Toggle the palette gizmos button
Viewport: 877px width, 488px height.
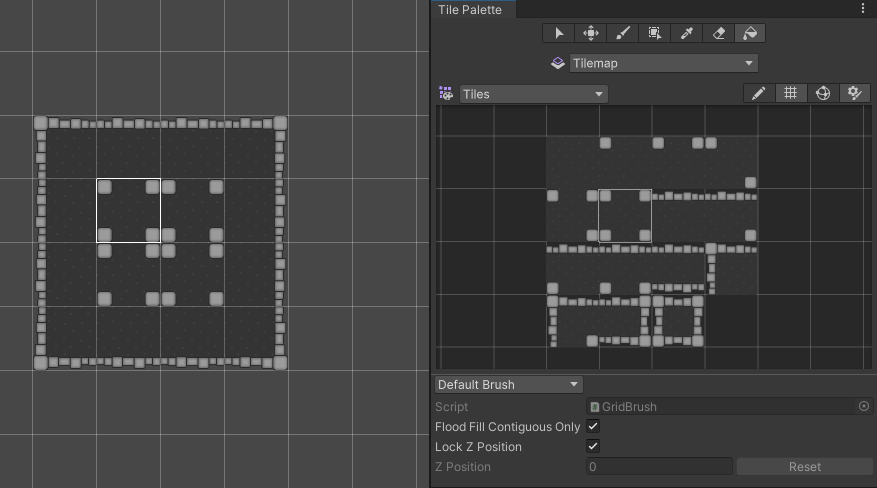pos(822,93)
